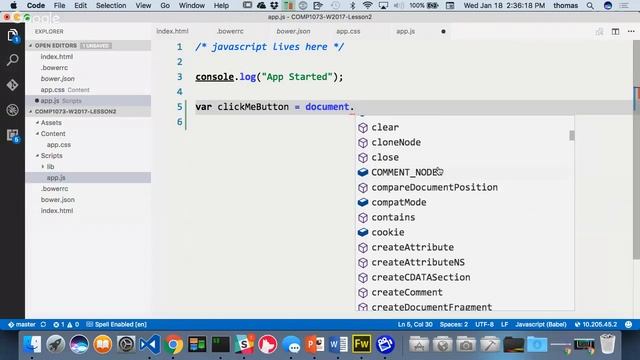Click the Wi-Fi icon in menu bar
This screenshot has width=640, height=360.
[x=367, y=6]
